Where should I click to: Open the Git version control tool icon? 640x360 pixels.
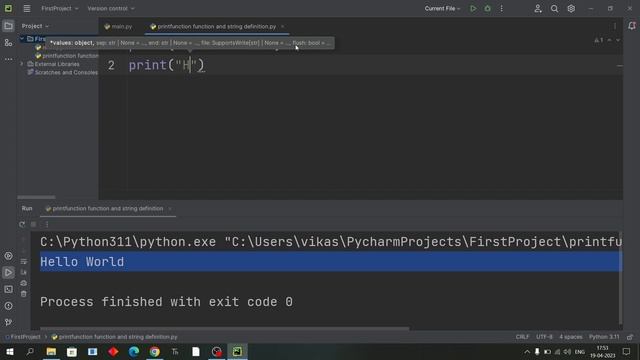(x=8, y=322)
